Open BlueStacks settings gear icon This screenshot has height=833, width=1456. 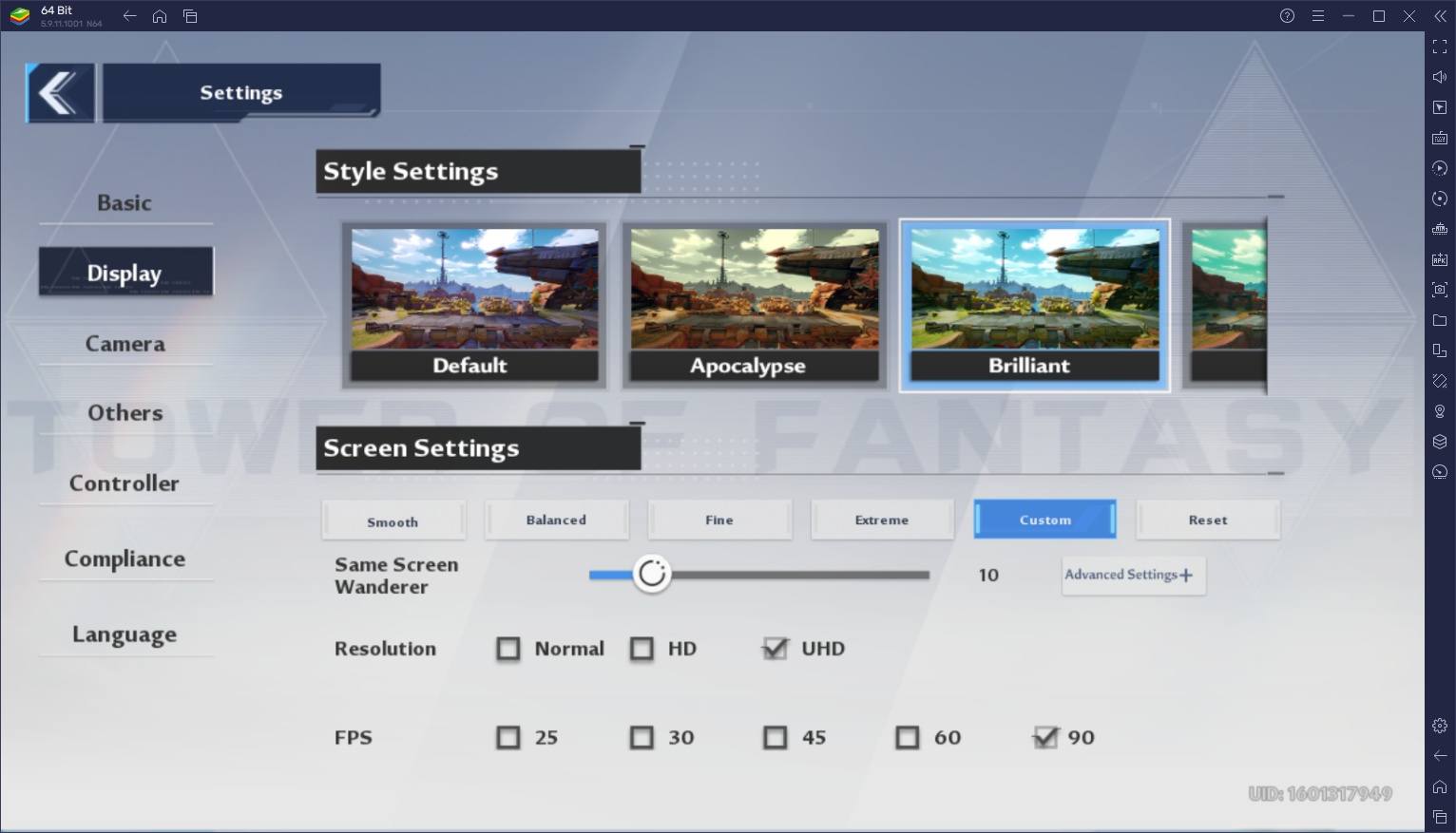1440,726
